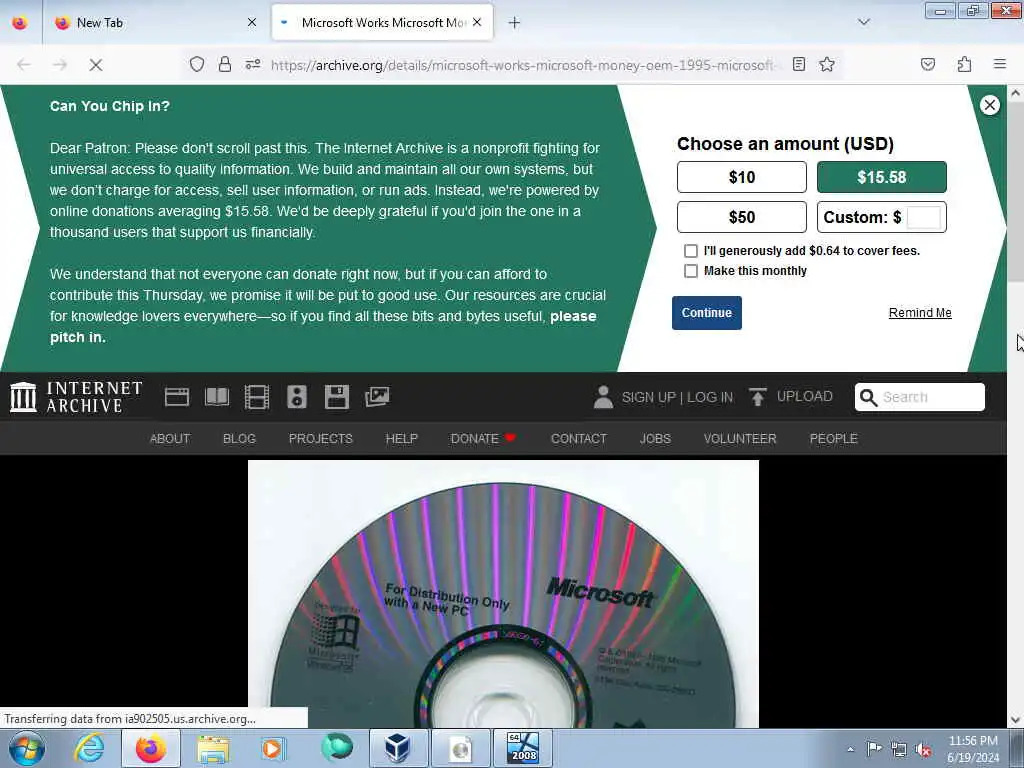Select the $10 donation amount
The height and width of the screenshot is (768, 1024).
(x=741, y=177)
